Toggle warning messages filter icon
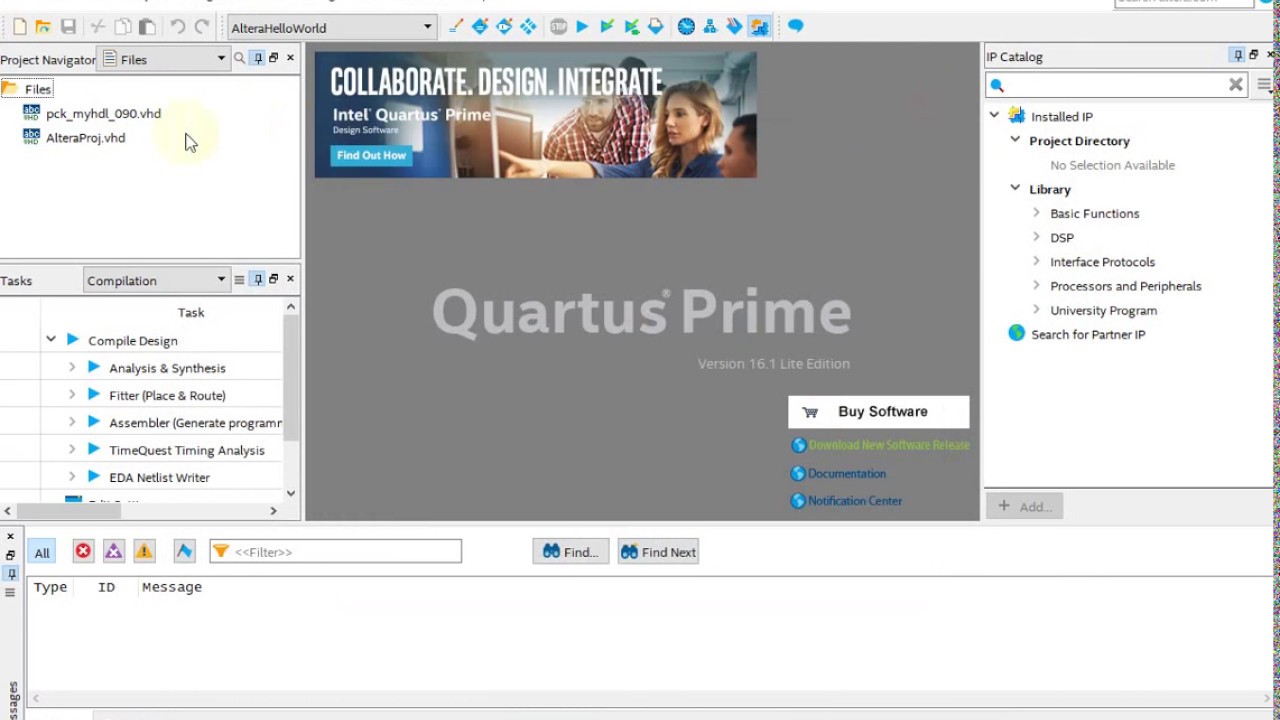The width and height of the screenshot is (1280, 720). [144, 551]
